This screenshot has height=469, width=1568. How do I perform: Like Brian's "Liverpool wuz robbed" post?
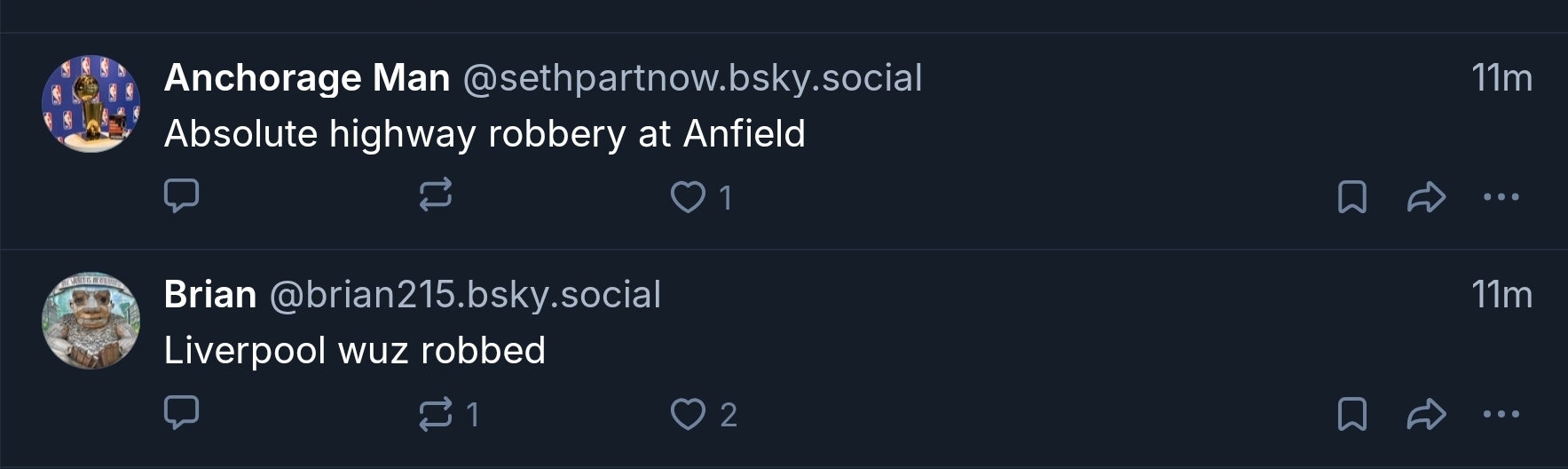pos(688,414)
